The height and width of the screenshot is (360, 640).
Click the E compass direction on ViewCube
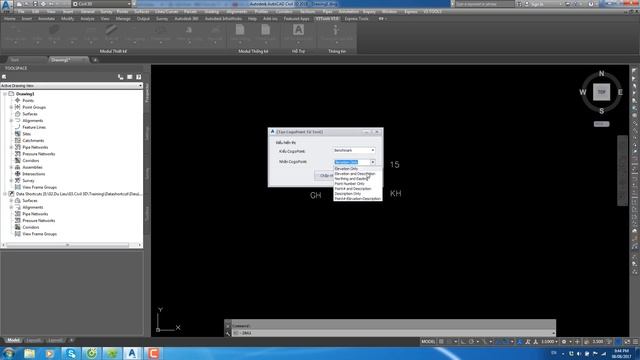[x=620, y=92]
